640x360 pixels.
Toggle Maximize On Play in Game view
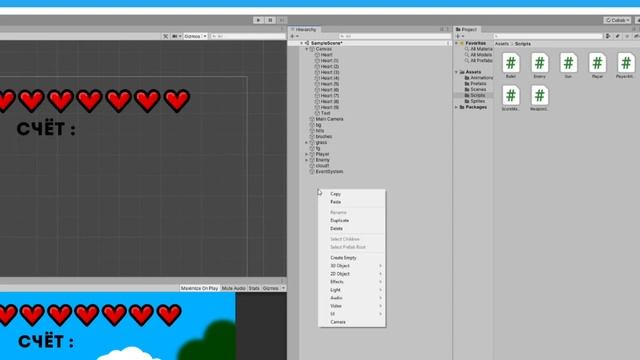[199, 288]
